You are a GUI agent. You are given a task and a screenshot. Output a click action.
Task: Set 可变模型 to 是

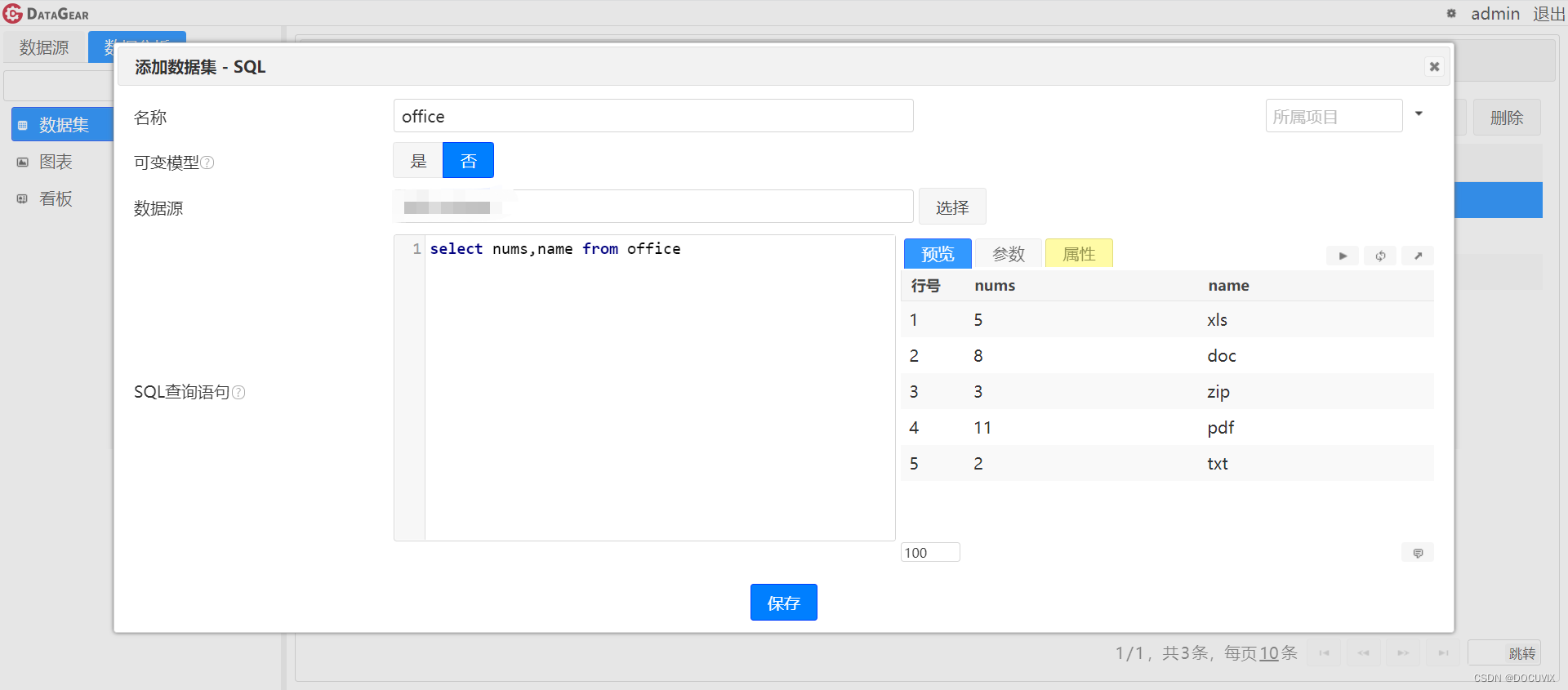[418, 161]
